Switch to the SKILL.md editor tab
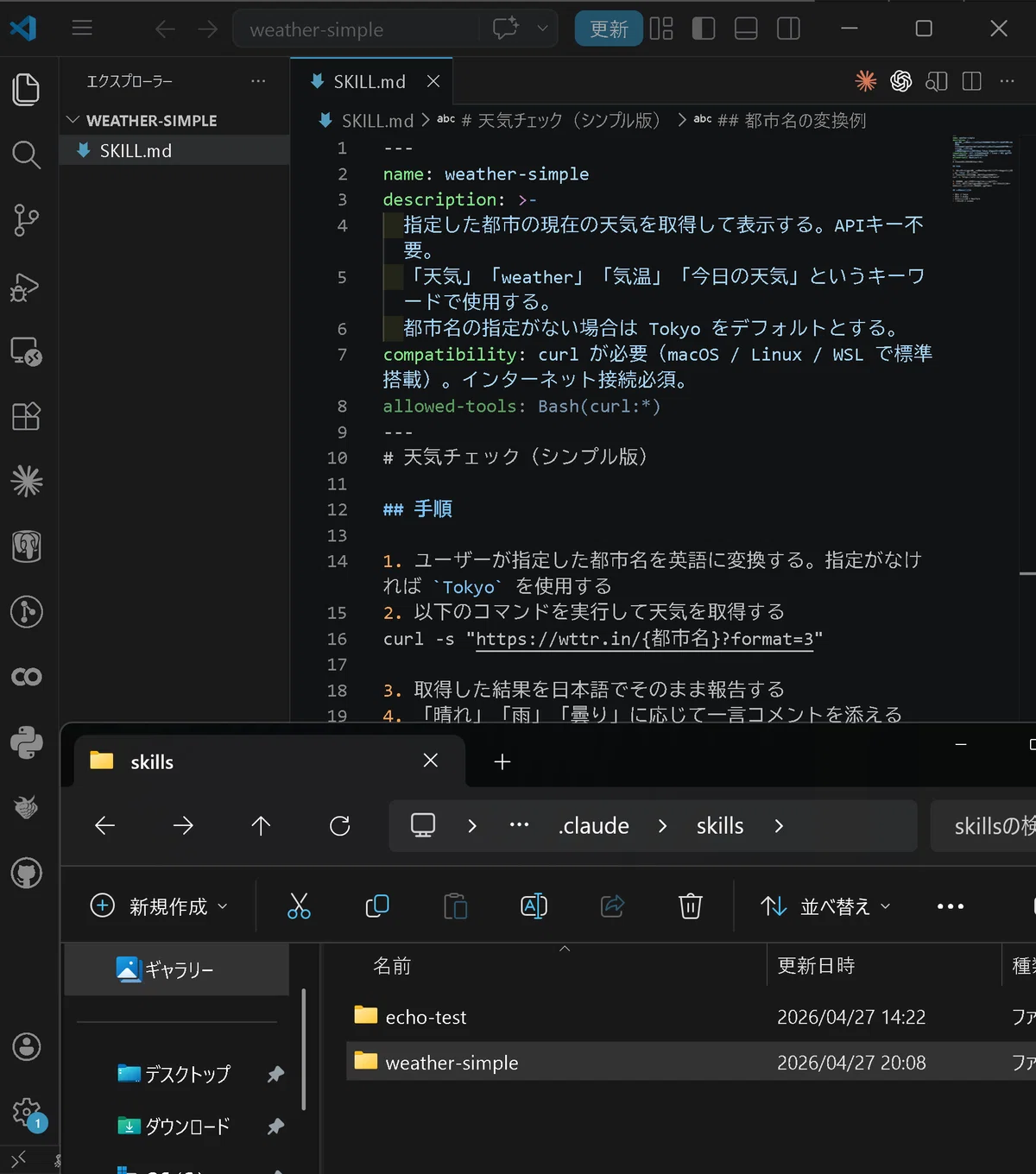The height and width of the screenshot is (1174, 1036). coord(370,81)
